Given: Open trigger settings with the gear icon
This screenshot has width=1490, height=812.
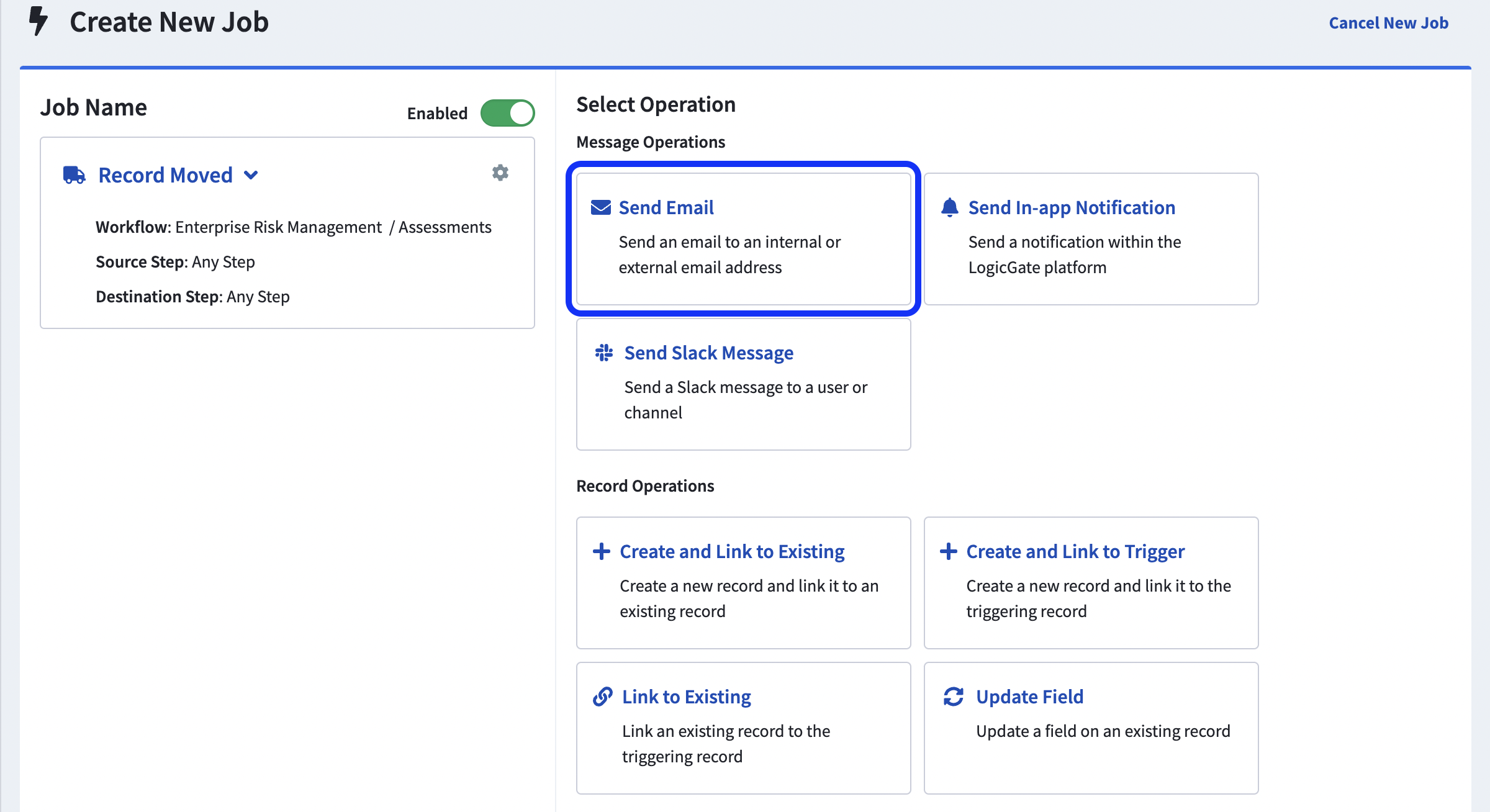Looking at the screenshot, I should tap(500, 173).
